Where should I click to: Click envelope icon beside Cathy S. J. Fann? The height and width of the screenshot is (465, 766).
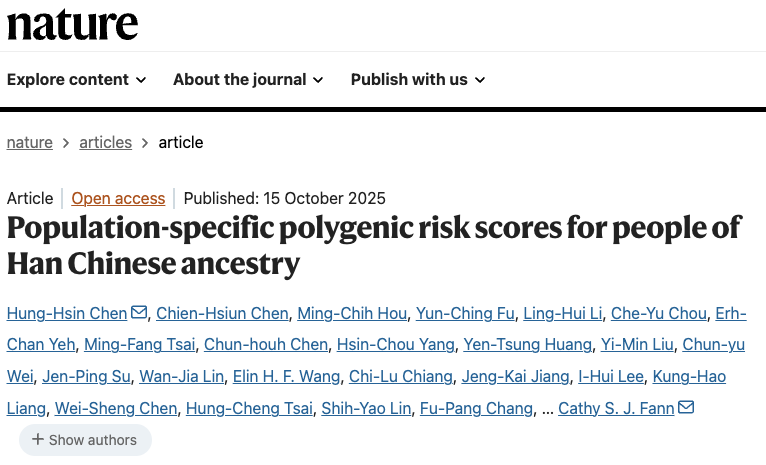click(686, 406)
